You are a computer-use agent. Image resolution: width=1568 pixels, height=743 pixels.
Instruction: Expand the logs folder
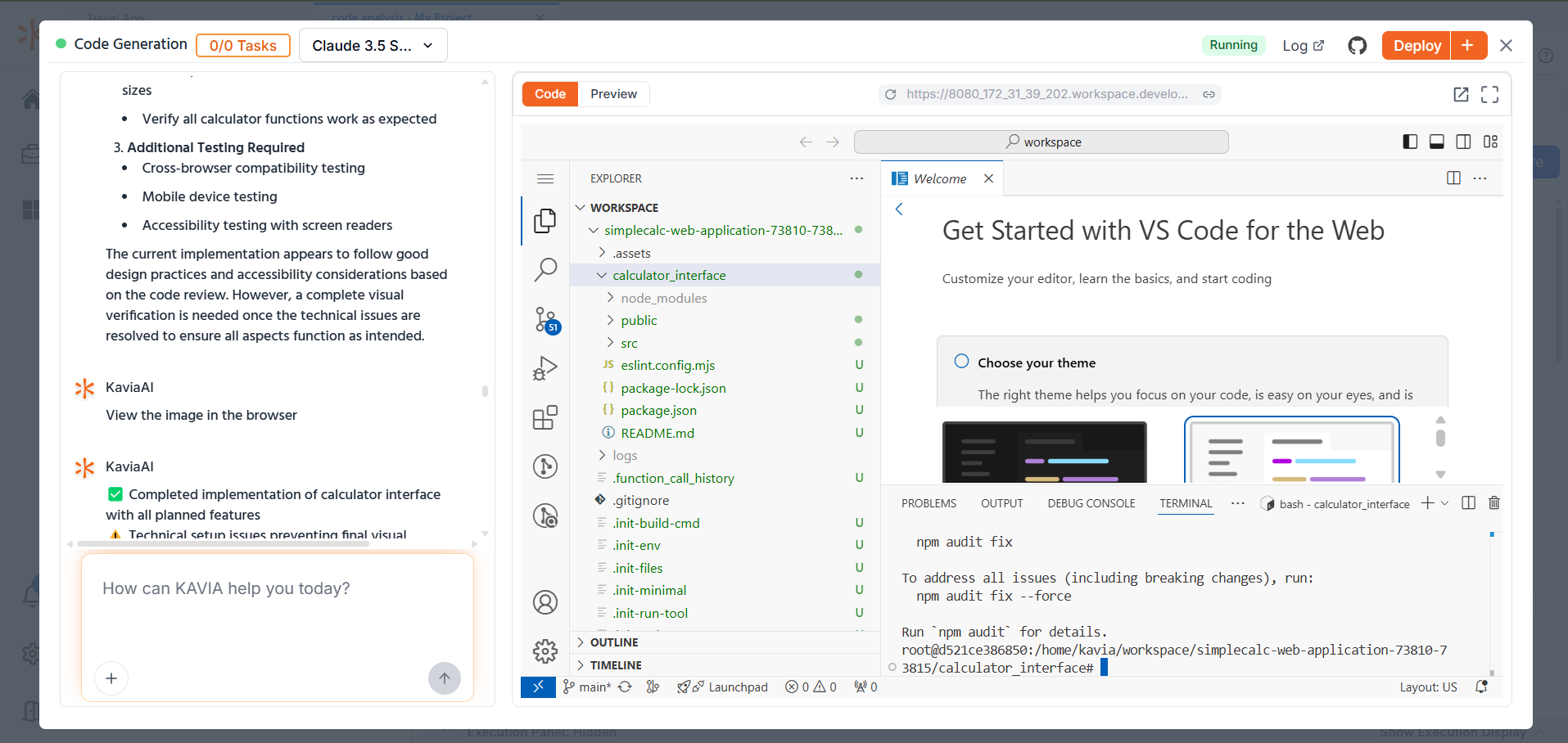(602, 455)
